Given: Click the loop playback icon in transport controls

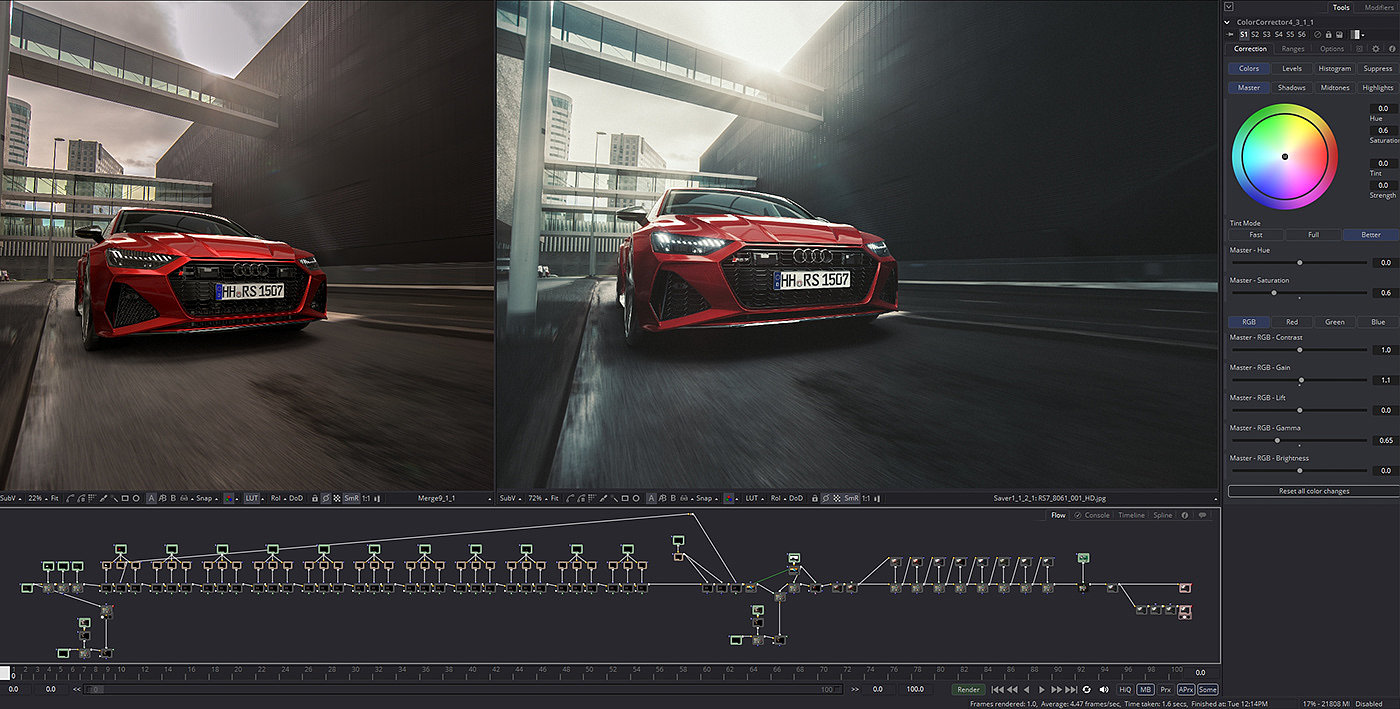Looking at the screenshot, I should (x=1086, y=689).
